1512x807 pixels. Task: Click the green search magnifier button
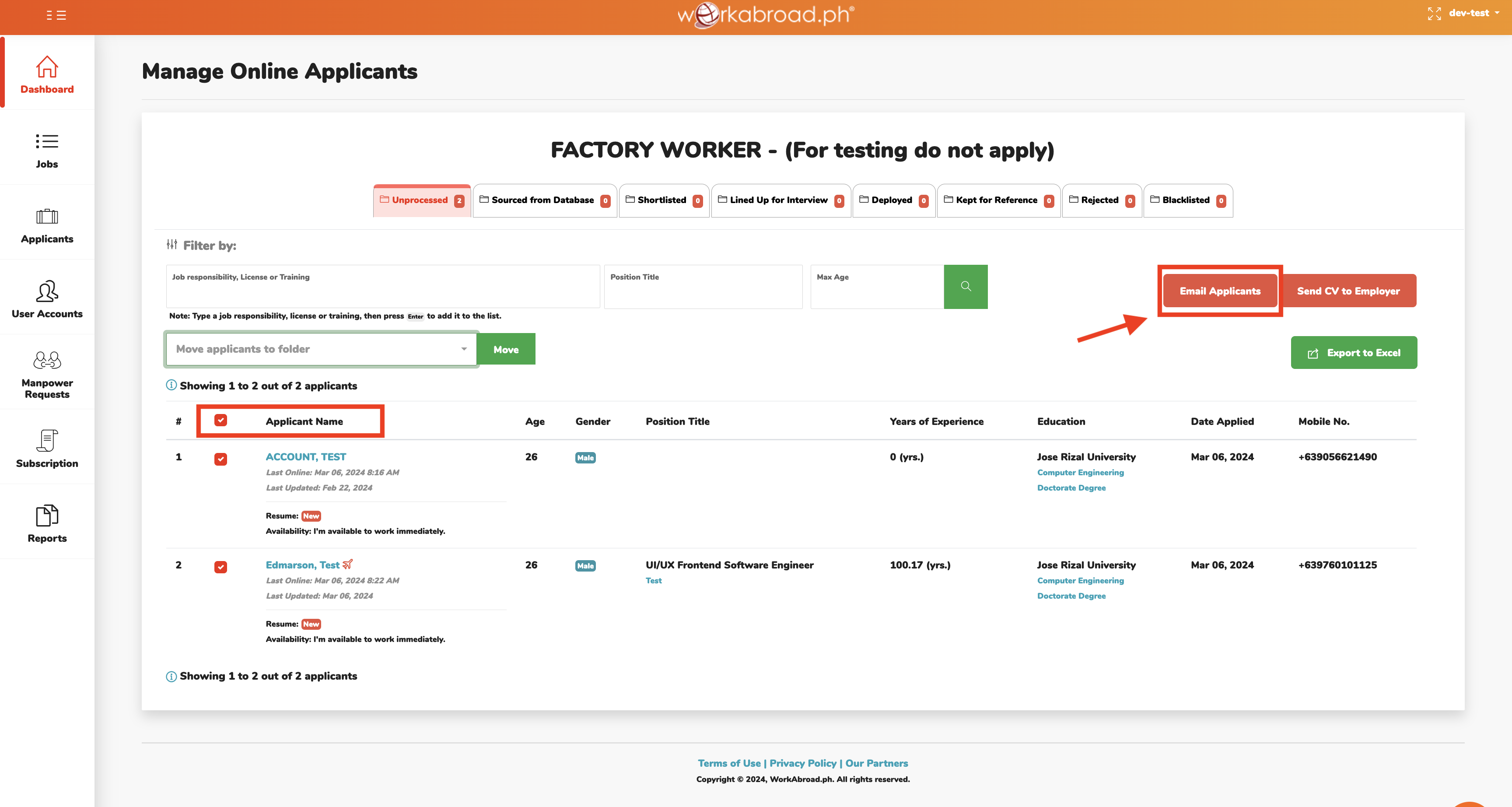click(x=966, y=287)
